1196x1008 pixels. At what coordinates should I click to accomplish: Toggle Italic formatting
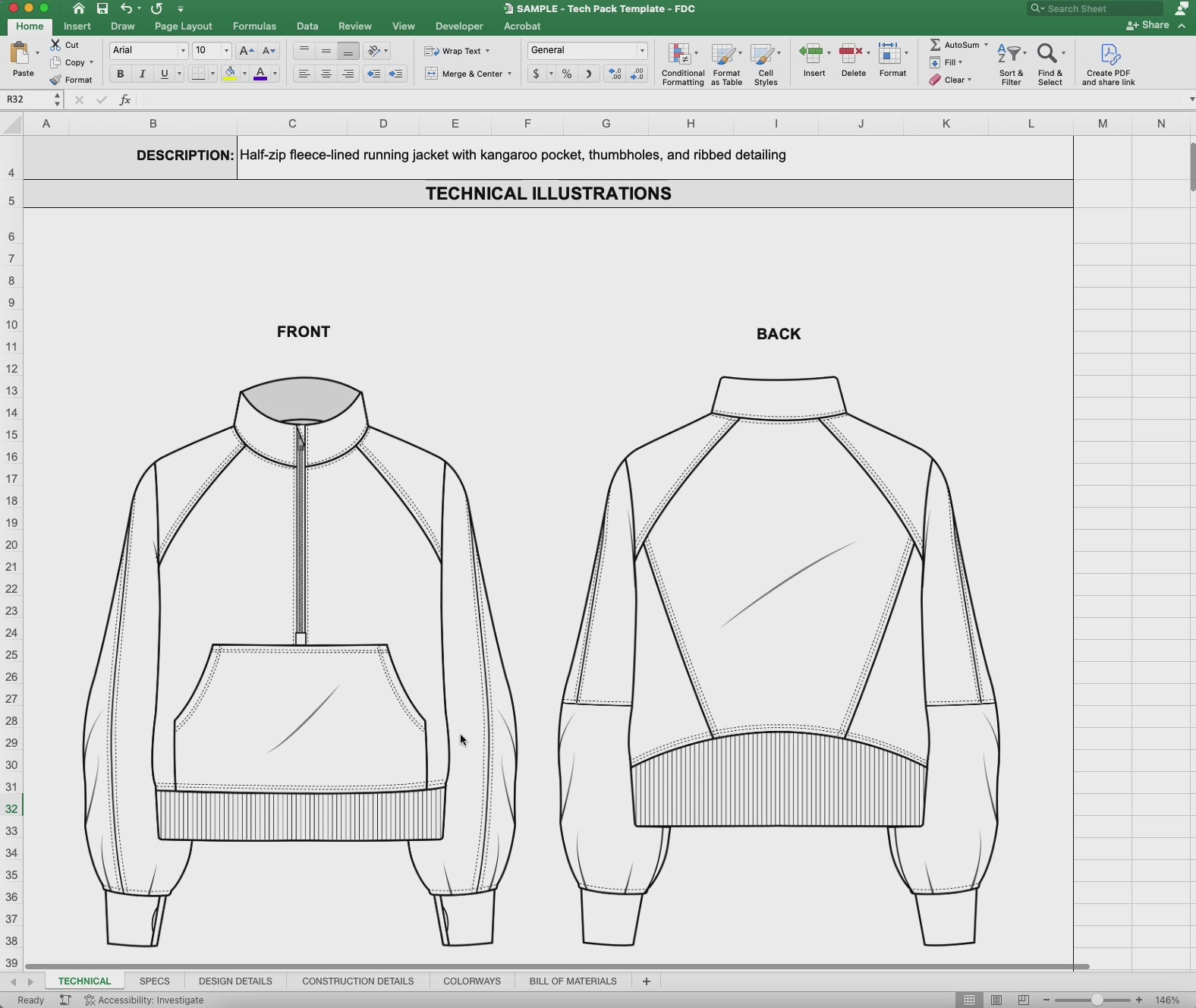142,74
